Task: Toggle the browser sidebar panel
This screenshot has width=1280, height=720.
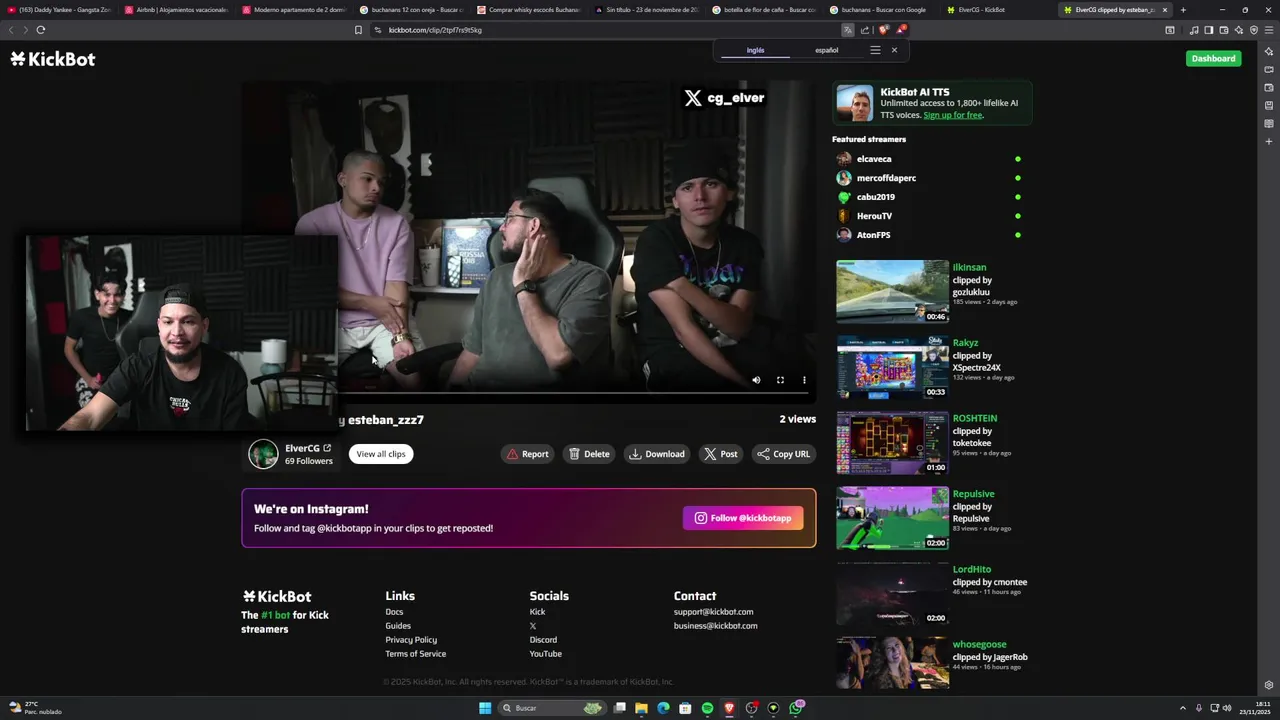Action: 1208,30
